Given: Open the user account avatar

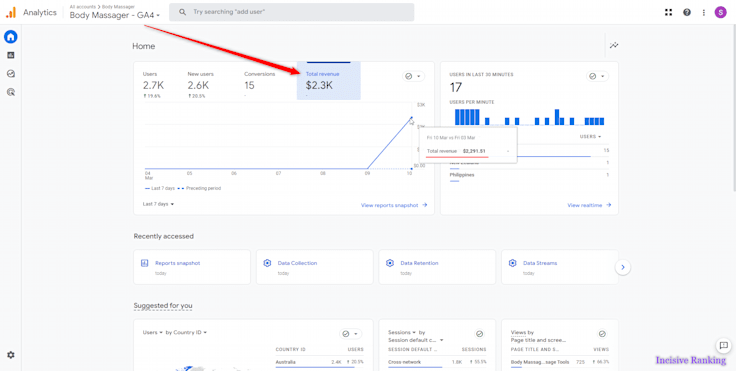Looking at the screenshot, I should 721,12.
